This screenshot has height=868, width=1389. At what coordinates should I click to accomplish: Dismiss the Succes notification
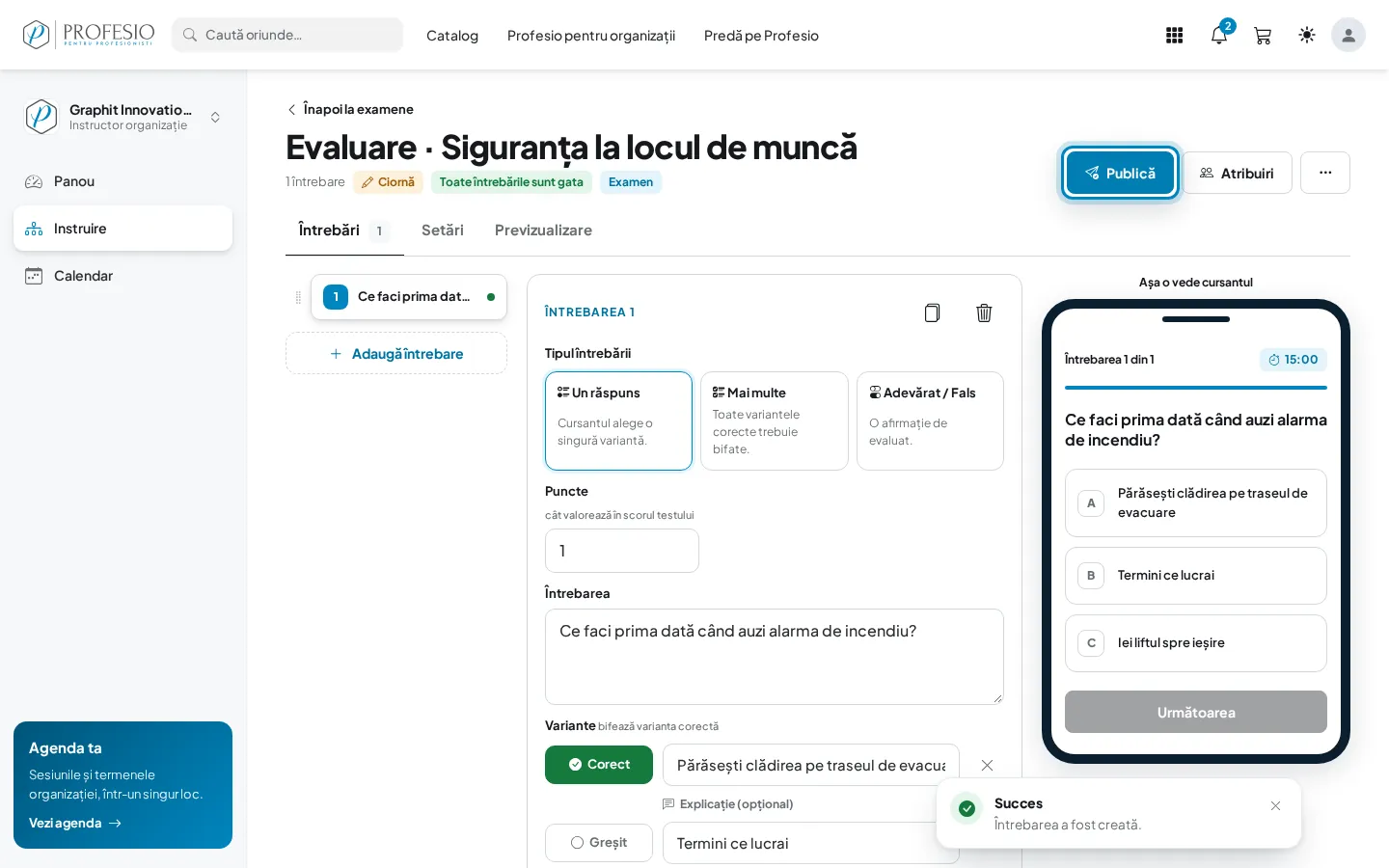[x=1275, y=805]
